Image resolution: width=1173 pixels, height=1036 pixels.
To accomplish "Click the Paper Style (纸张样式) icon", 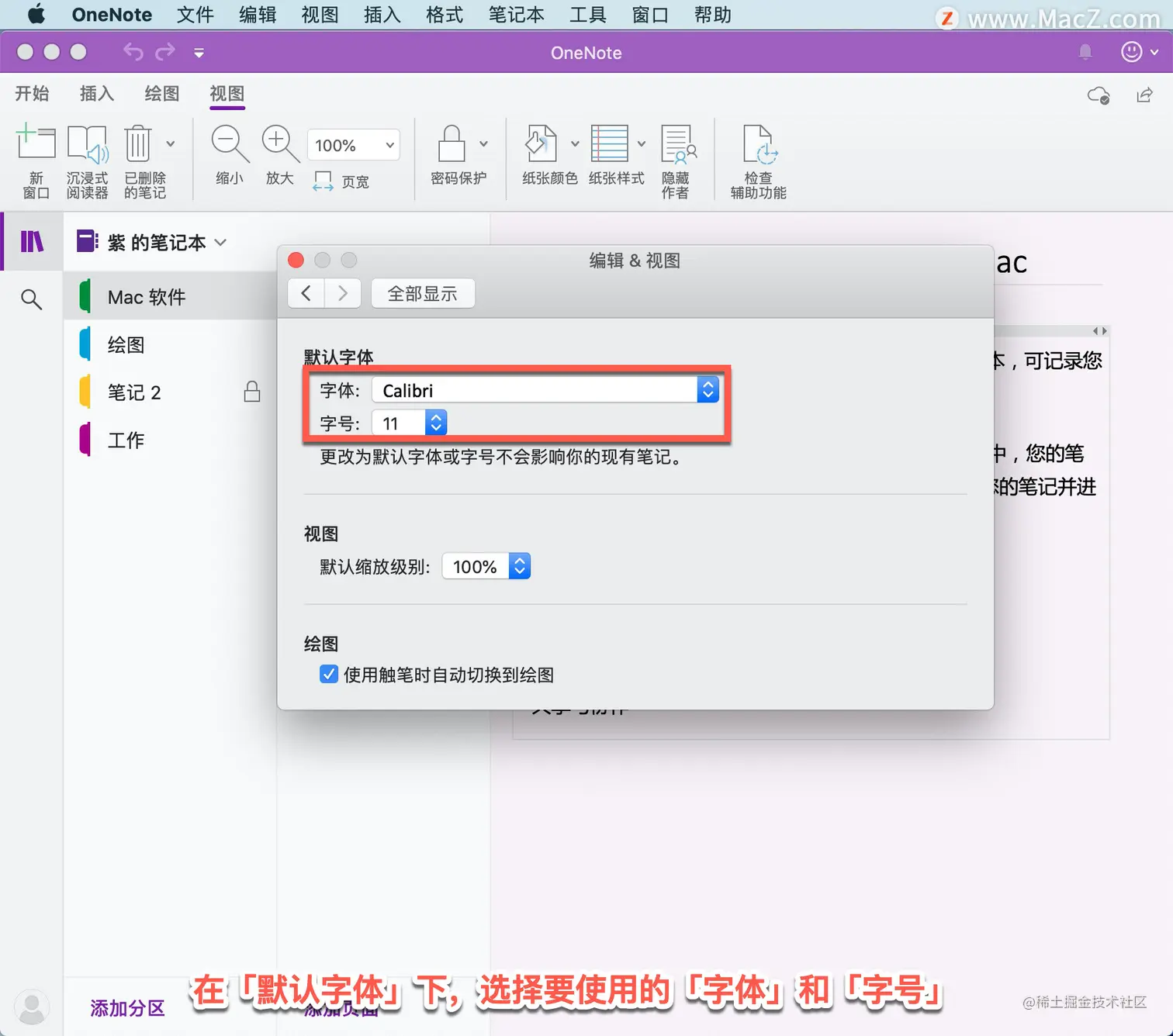I will [x=610, y=143].
